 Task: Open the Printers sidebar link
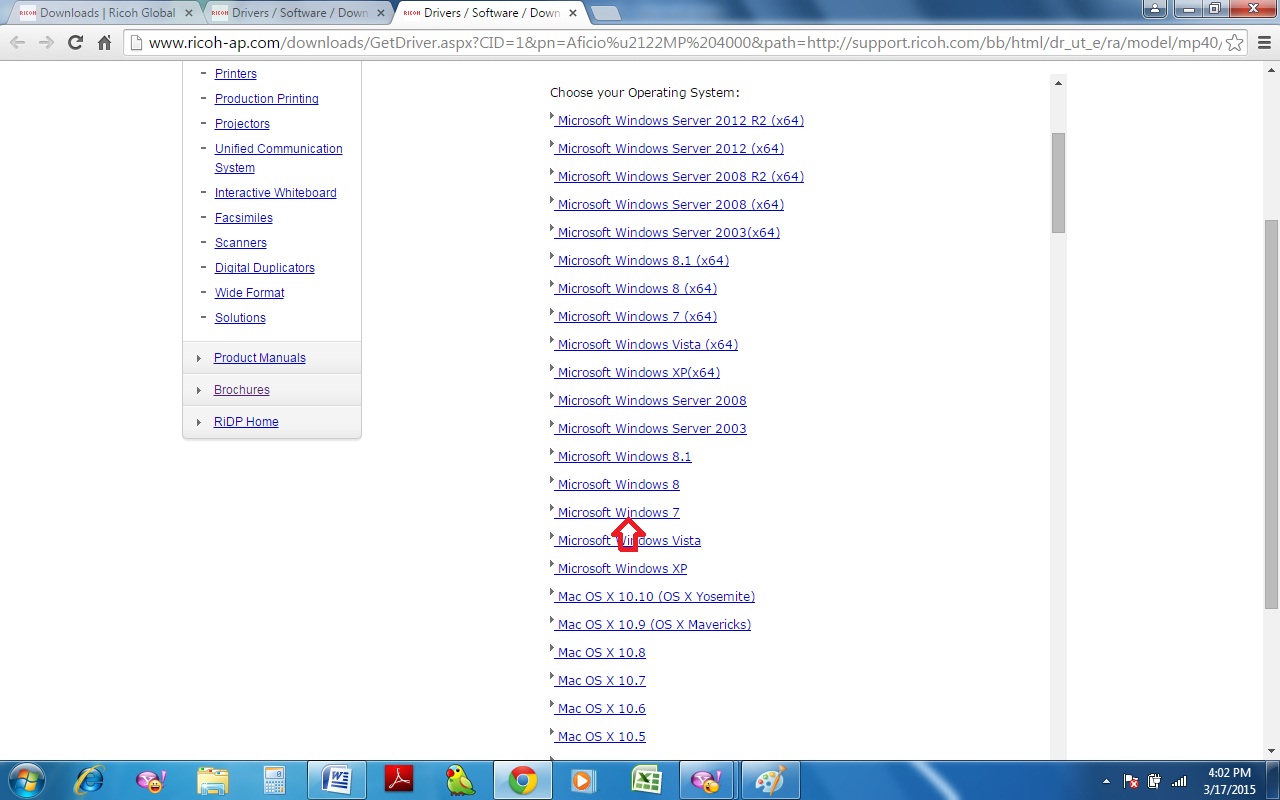pyautogui.click(x=236, y=74)
